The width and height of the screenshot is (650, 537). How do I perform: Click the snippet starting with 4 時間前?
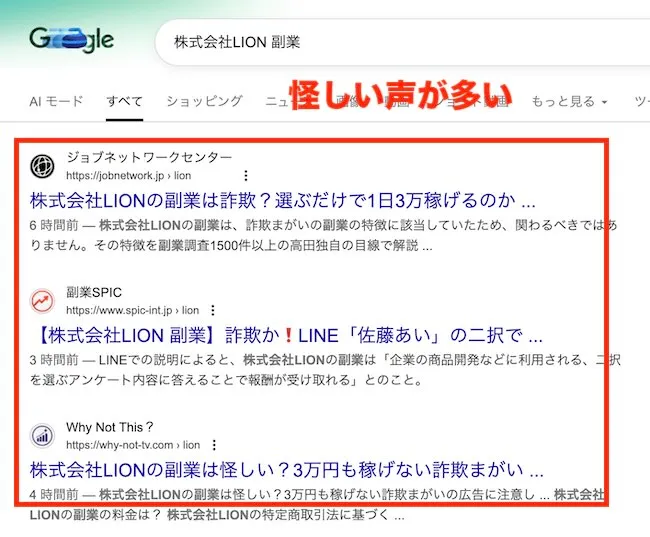317,505
